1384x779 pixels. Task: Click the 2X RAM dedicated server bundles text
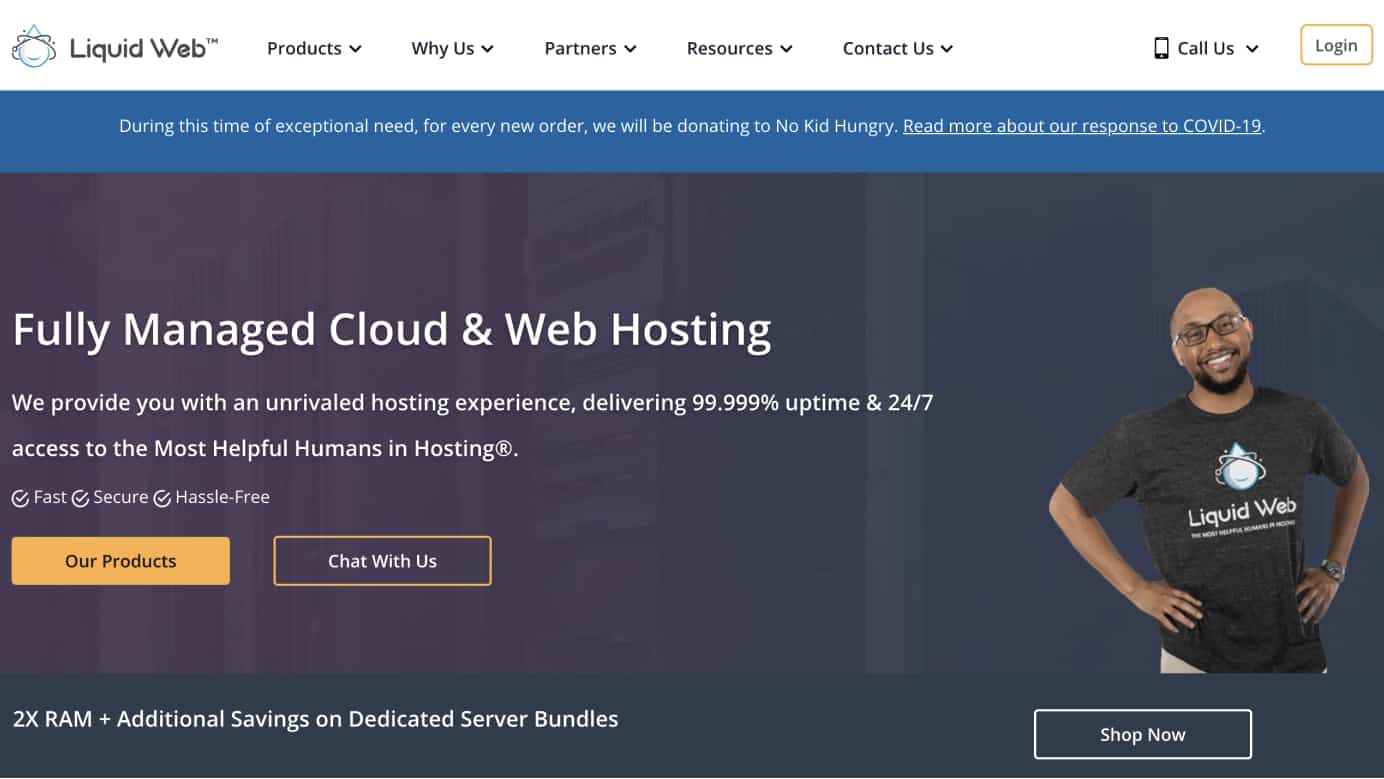click(316, 719)
